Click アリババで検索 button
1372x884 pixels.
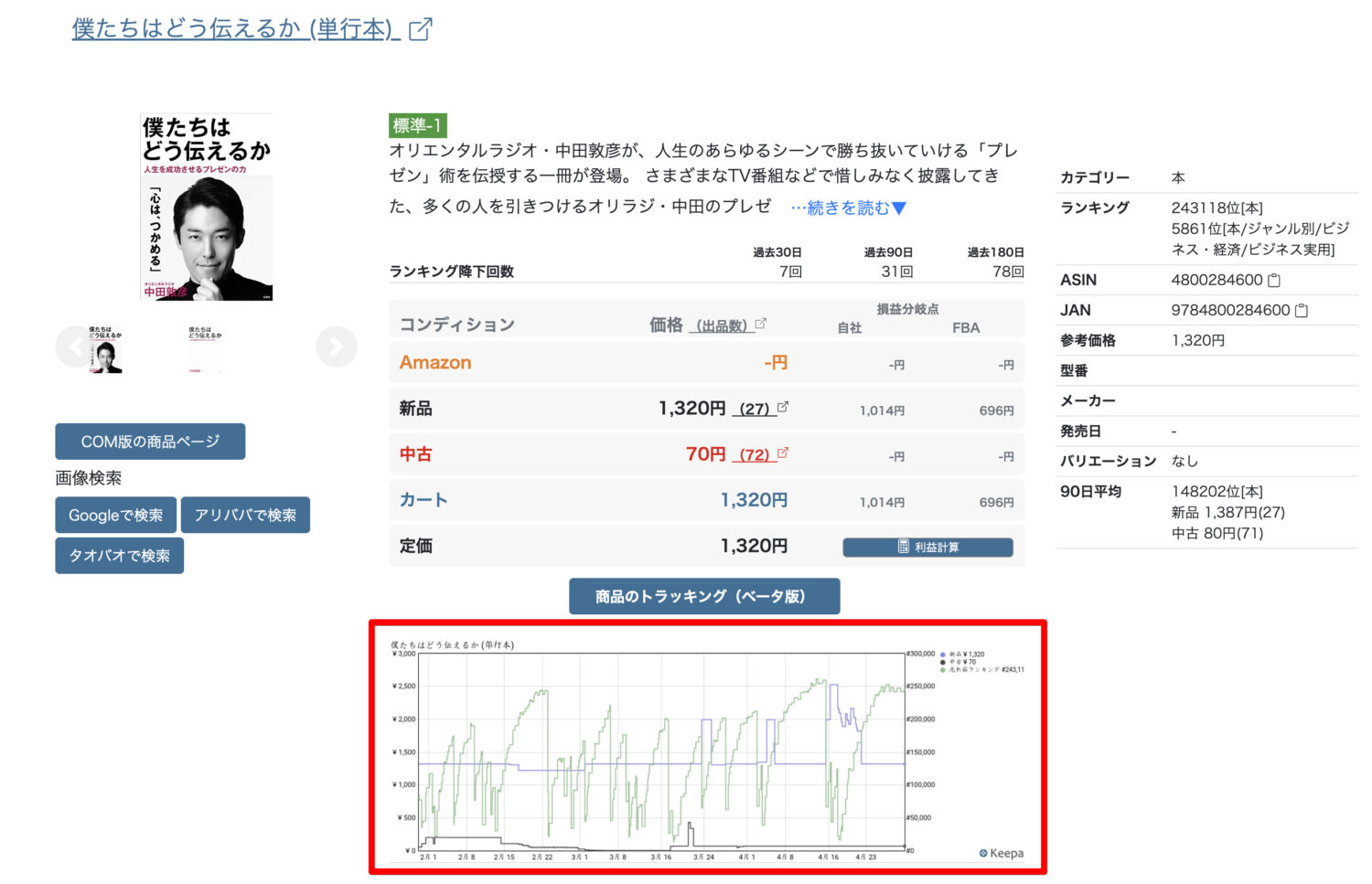tap(245, 515)
